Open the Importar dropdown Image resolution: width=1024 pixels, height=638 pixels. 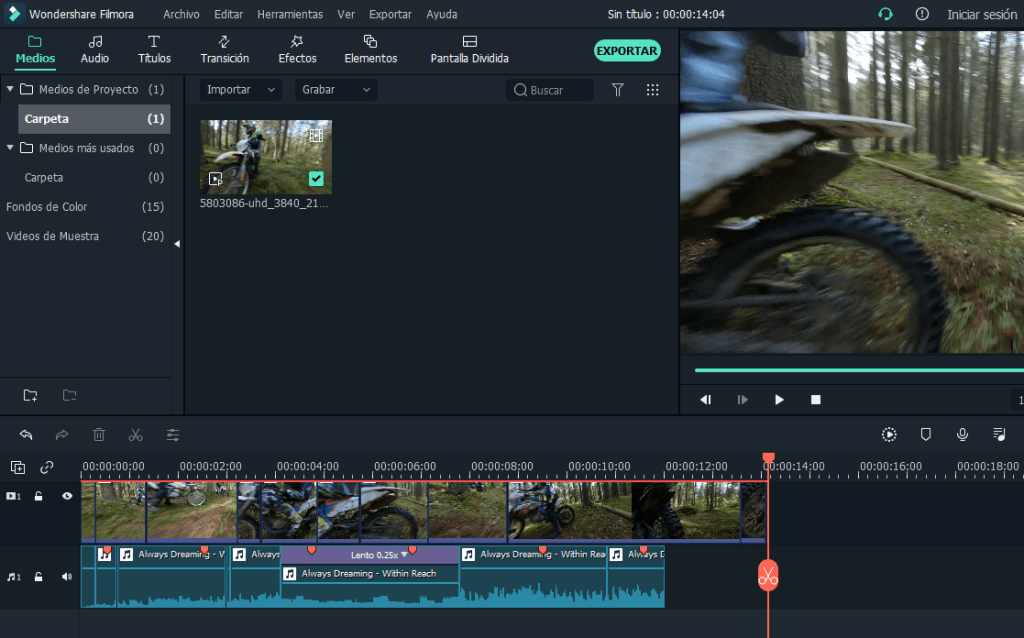pyautogui.click(x=240, y=90)
